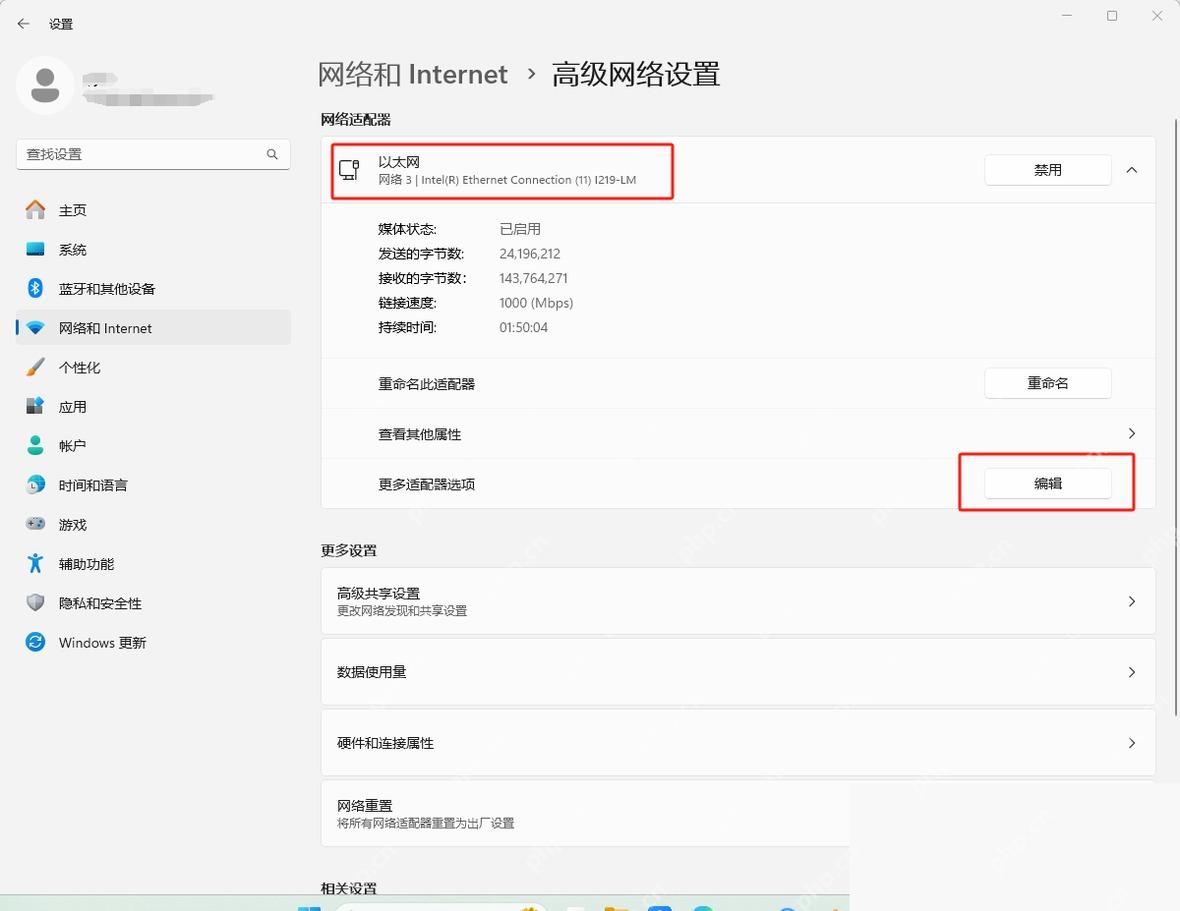The height and width of the screenshot is (911, 1180).
Task: Click the search magnifier icon
Action: (x=272, y=154)
